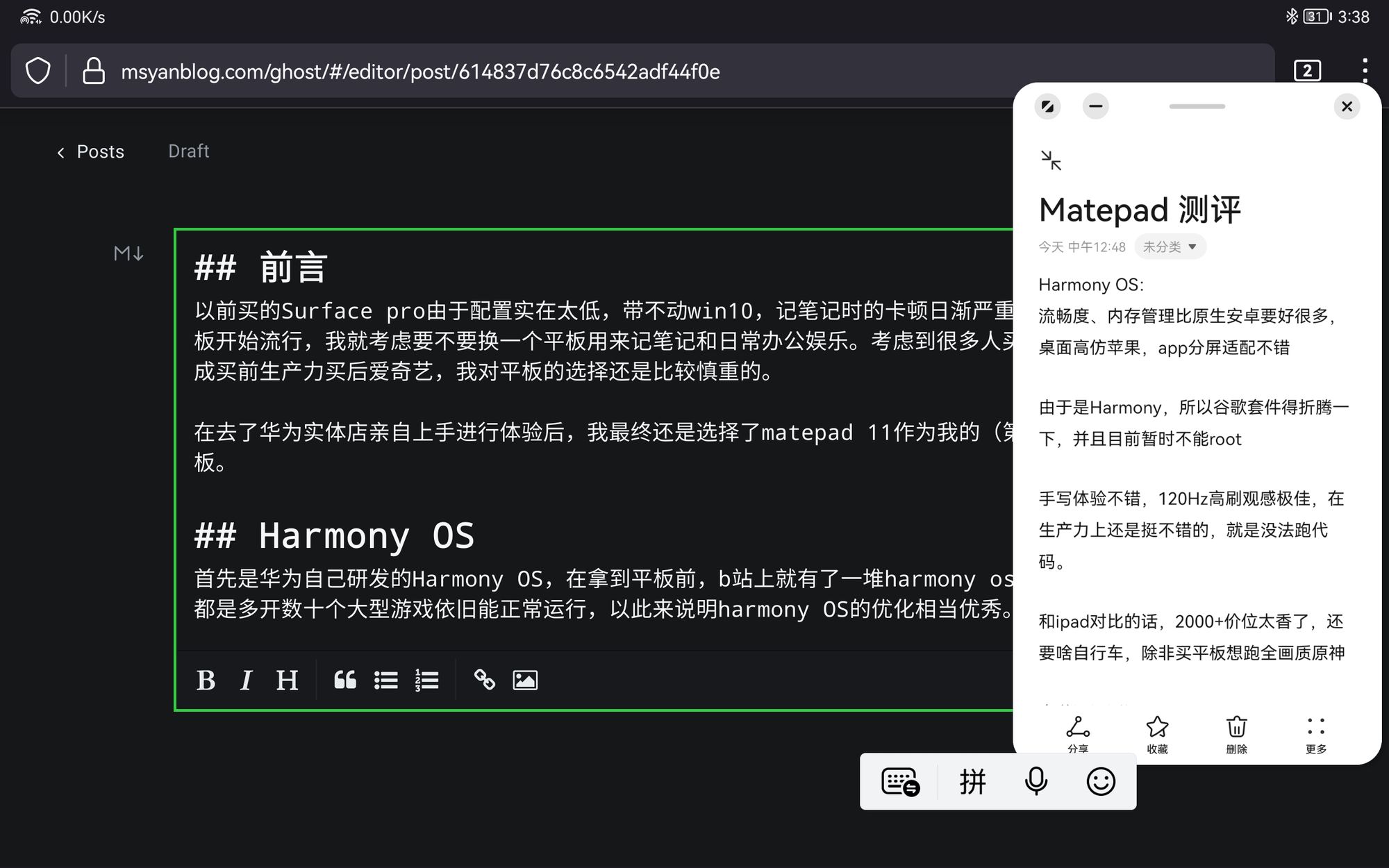1389x868 pixels.
Task: Click the editor paragraph starting 在去了华为实体店
Action: (x=603, y=447)
